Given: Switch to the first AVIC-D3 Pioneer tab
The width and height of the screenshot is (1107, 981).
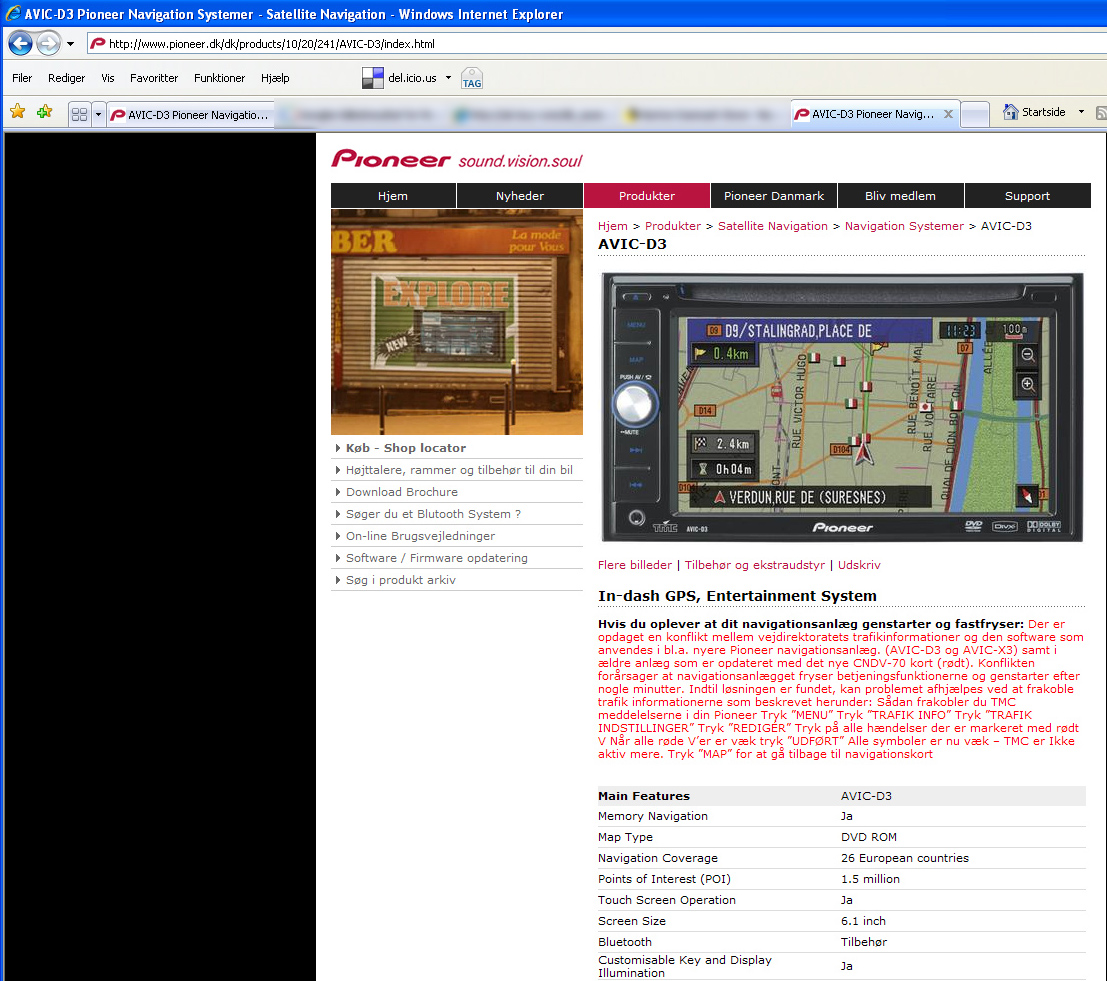Looking at the screenshot, I should pyautogui.click(x=190, y=115).
